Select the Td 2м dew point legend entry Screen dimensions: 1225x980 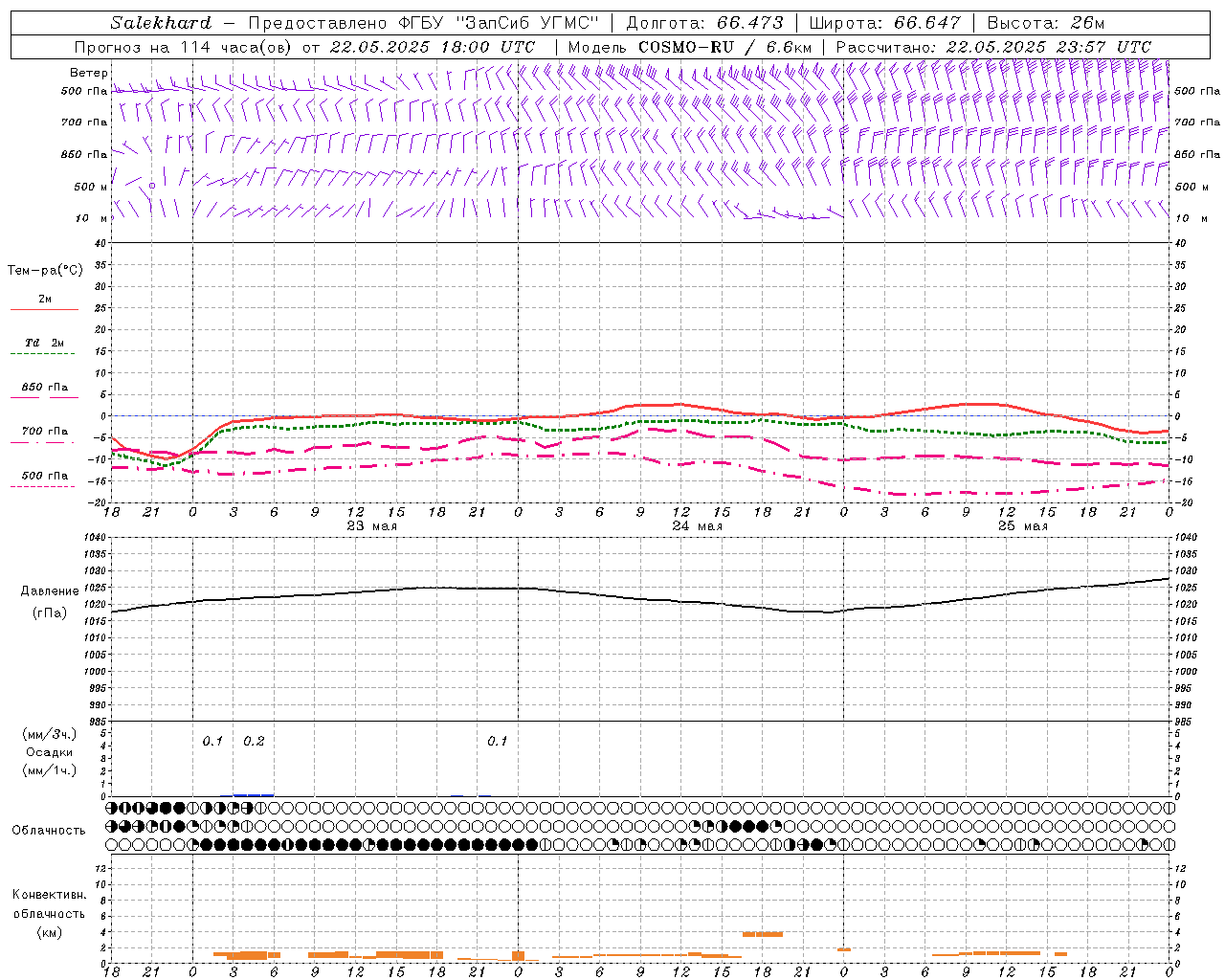(x=44, y=344)
